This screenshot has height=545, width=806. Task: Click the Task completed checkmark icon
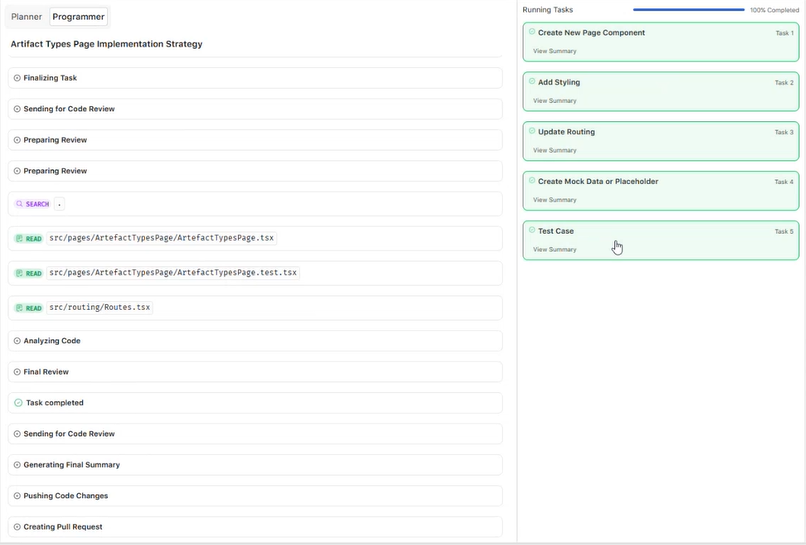point(19,403)
